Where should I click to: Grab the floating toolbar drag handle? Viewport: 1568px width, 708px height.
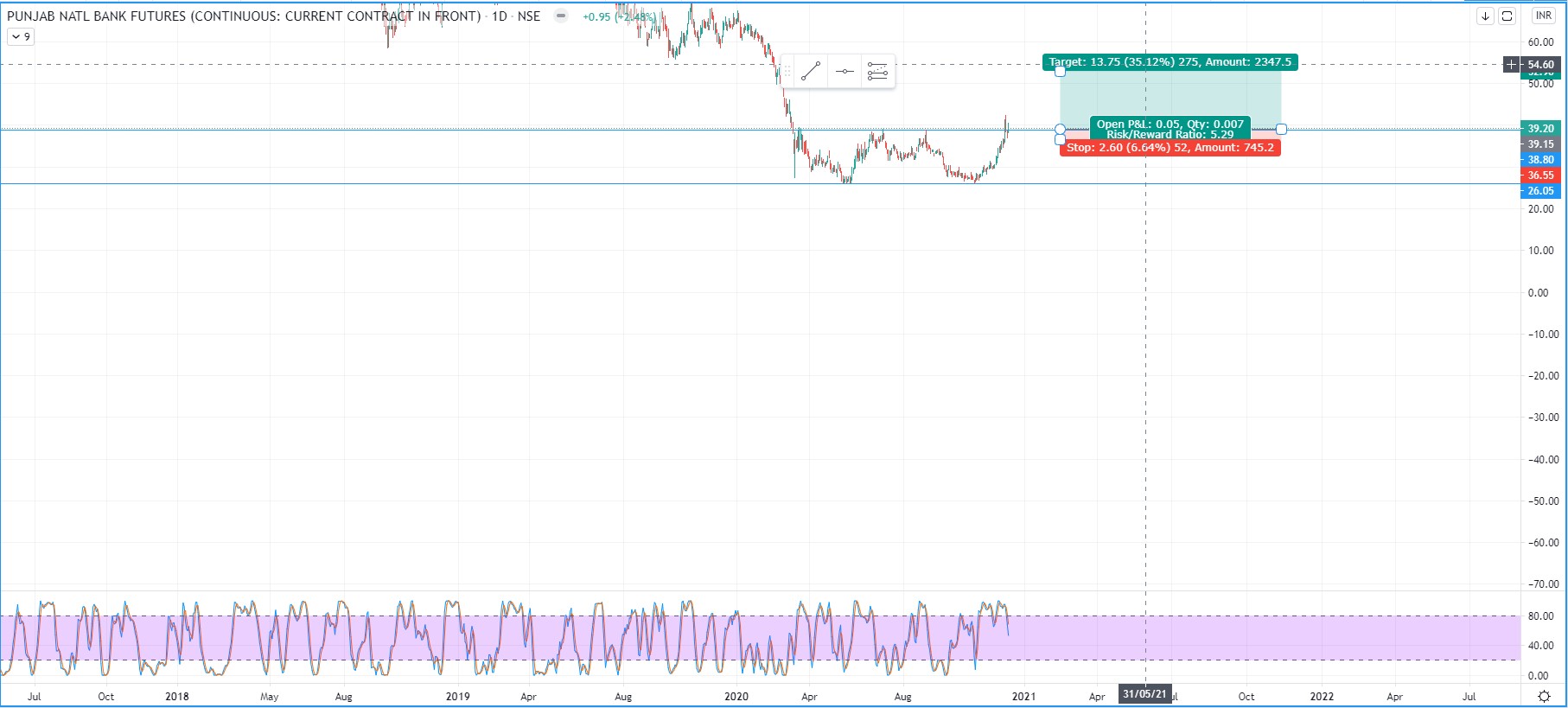pyautogui.click(x=787, y=72)
